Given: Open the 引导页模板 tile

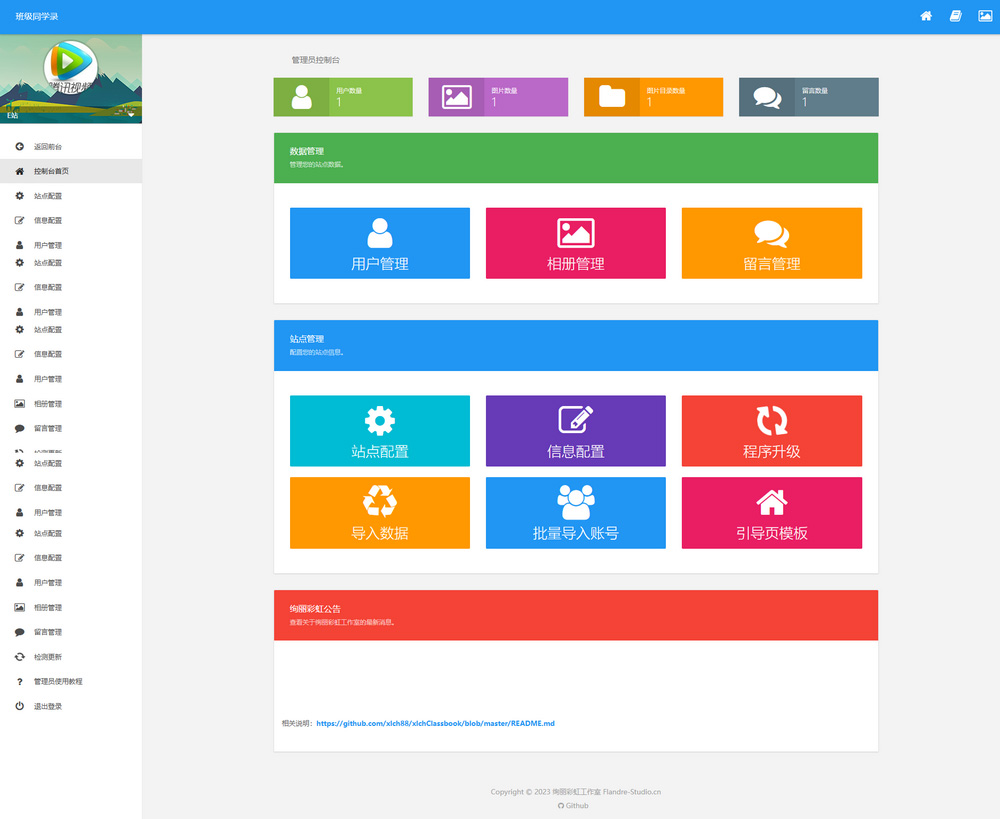Looking at the screenshot, I should click(771, 513).
